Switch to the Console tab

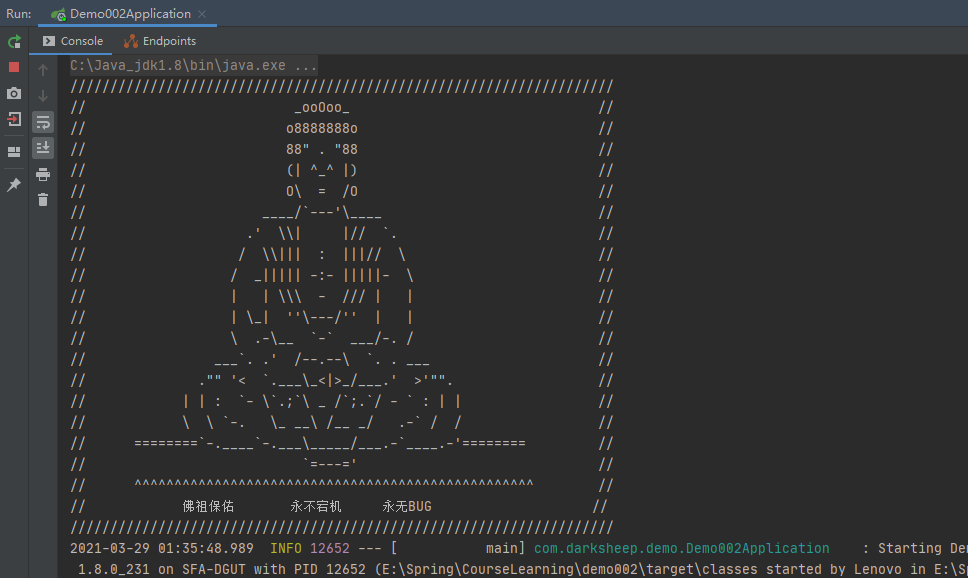pyautogui.click(x=73, y=41)
